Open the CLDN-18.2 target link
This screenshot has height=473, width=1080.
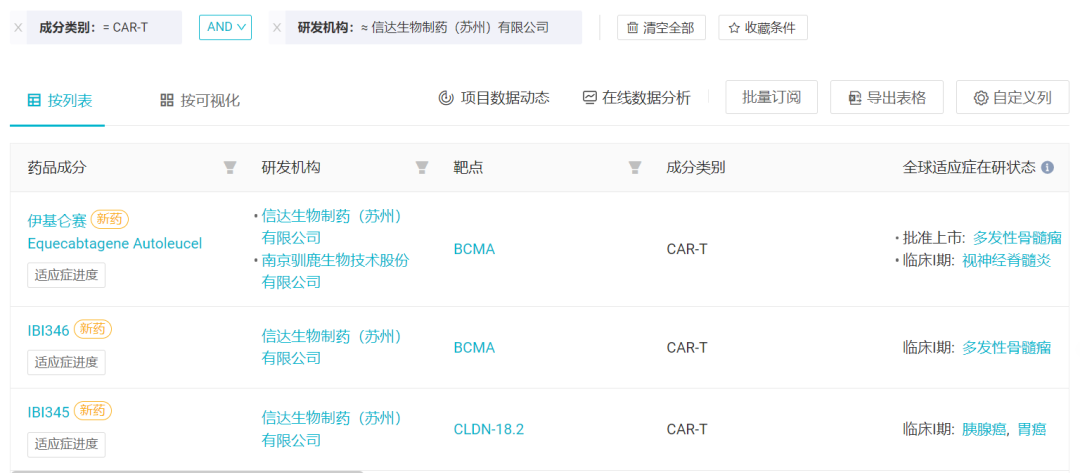tap(489, 430)
